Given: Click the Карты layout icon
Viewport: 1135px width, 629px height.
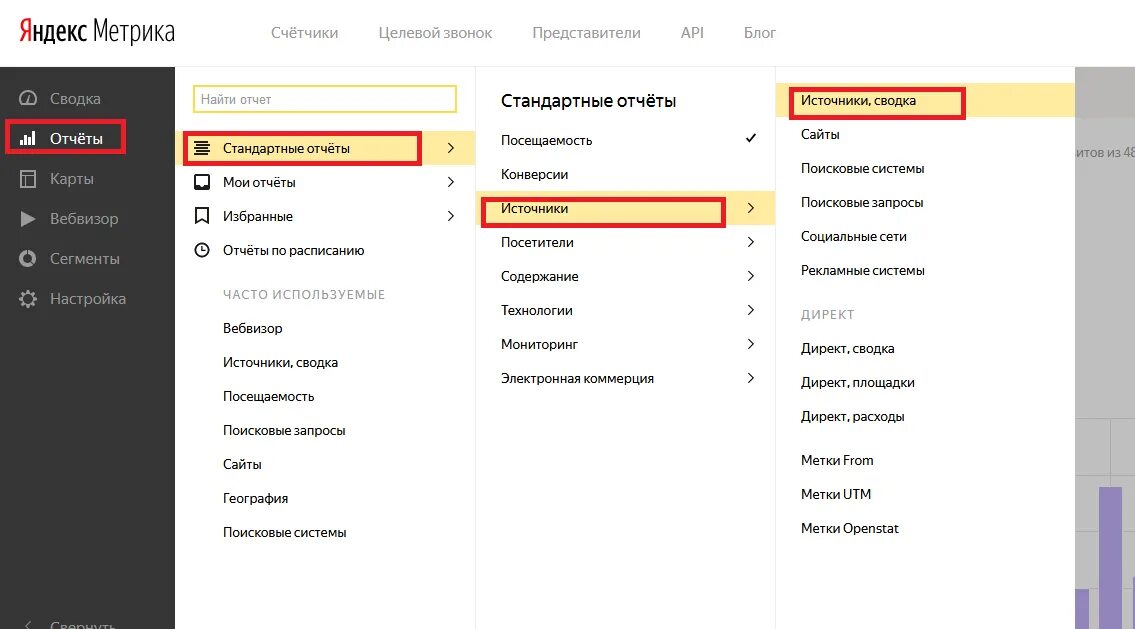Looking at the screenshot, I should pos(28,179).
